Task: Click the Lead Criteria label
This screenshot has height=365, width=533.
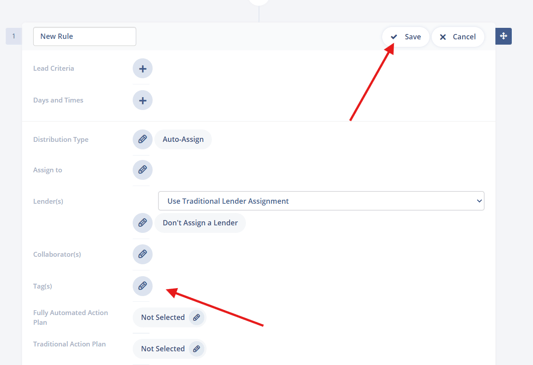Action: [x=53, y=68]
